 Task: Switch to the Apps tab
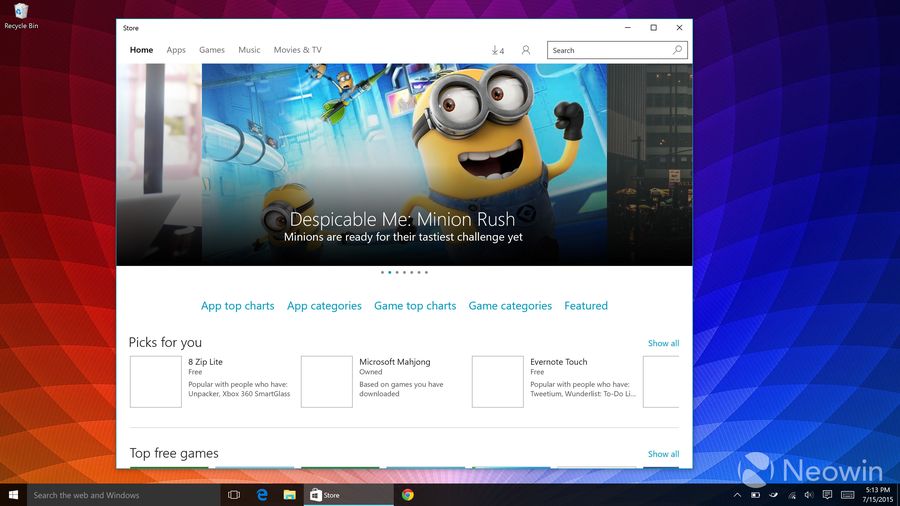(176, 50)
